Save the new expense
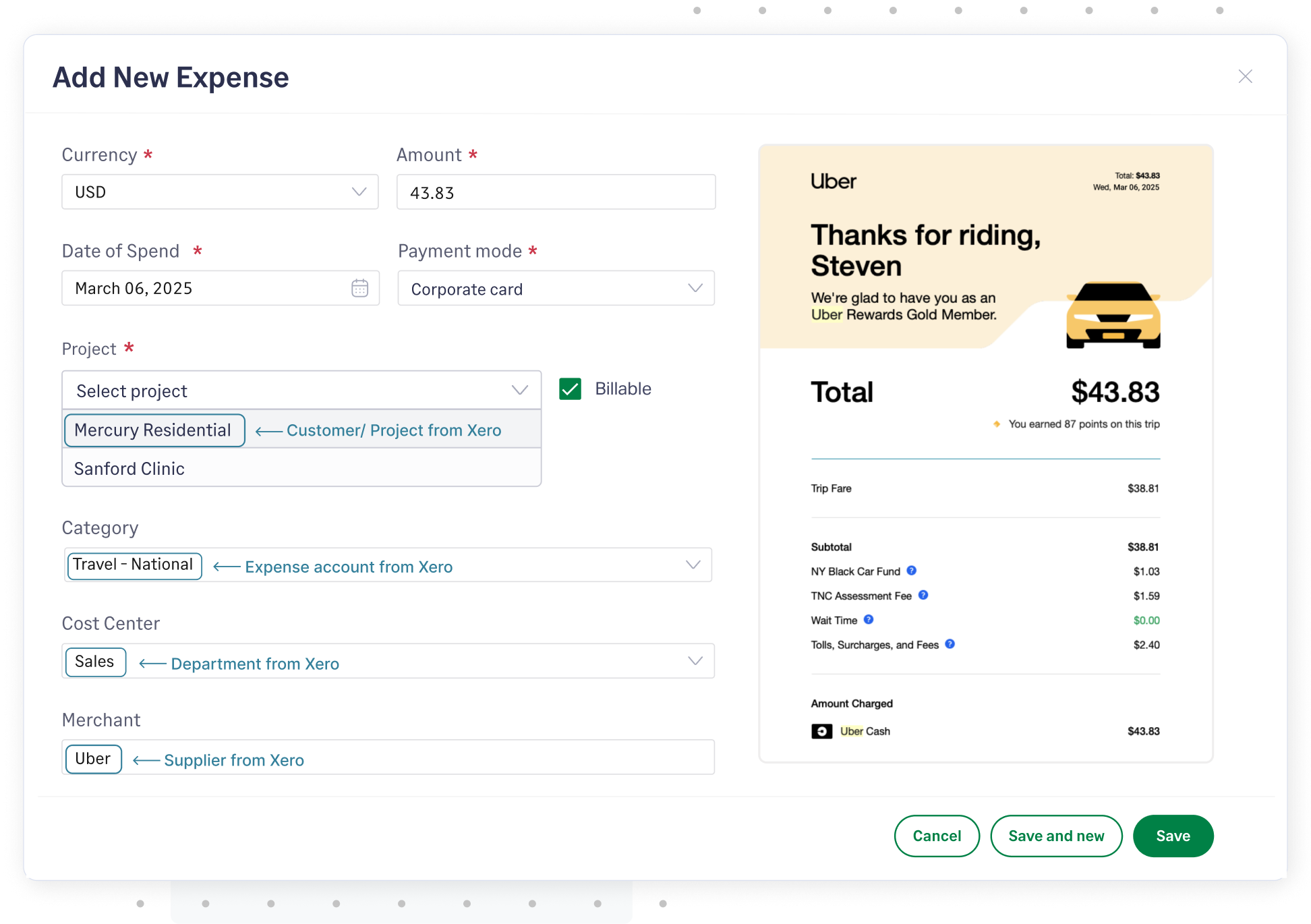The width and height of the screenshot is (1311, 924). pos(1173,836)
